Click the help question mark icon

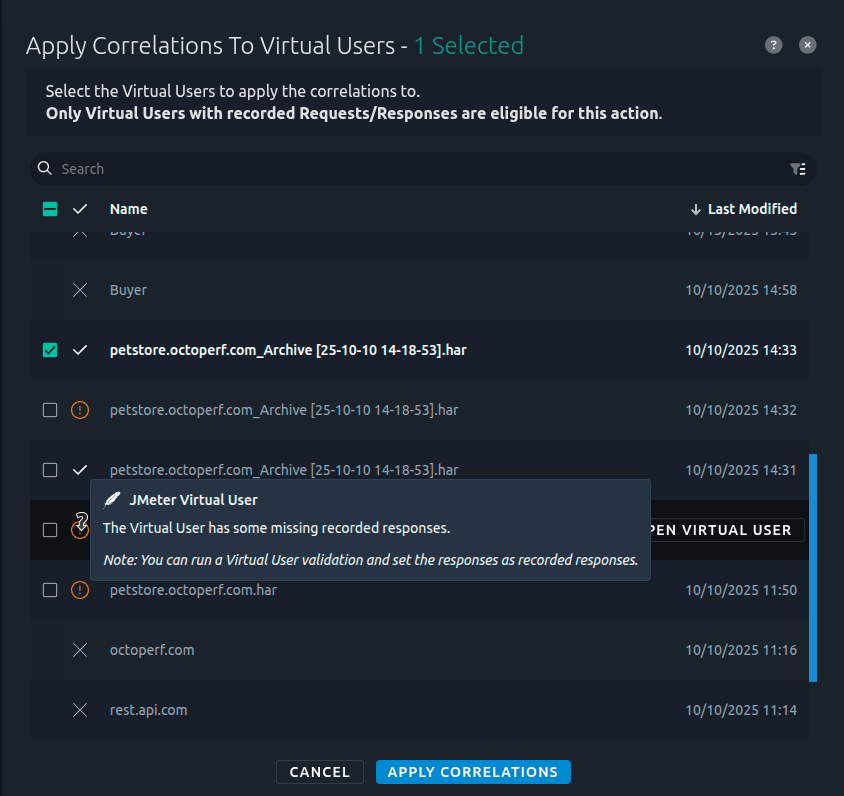coord(773,45)
